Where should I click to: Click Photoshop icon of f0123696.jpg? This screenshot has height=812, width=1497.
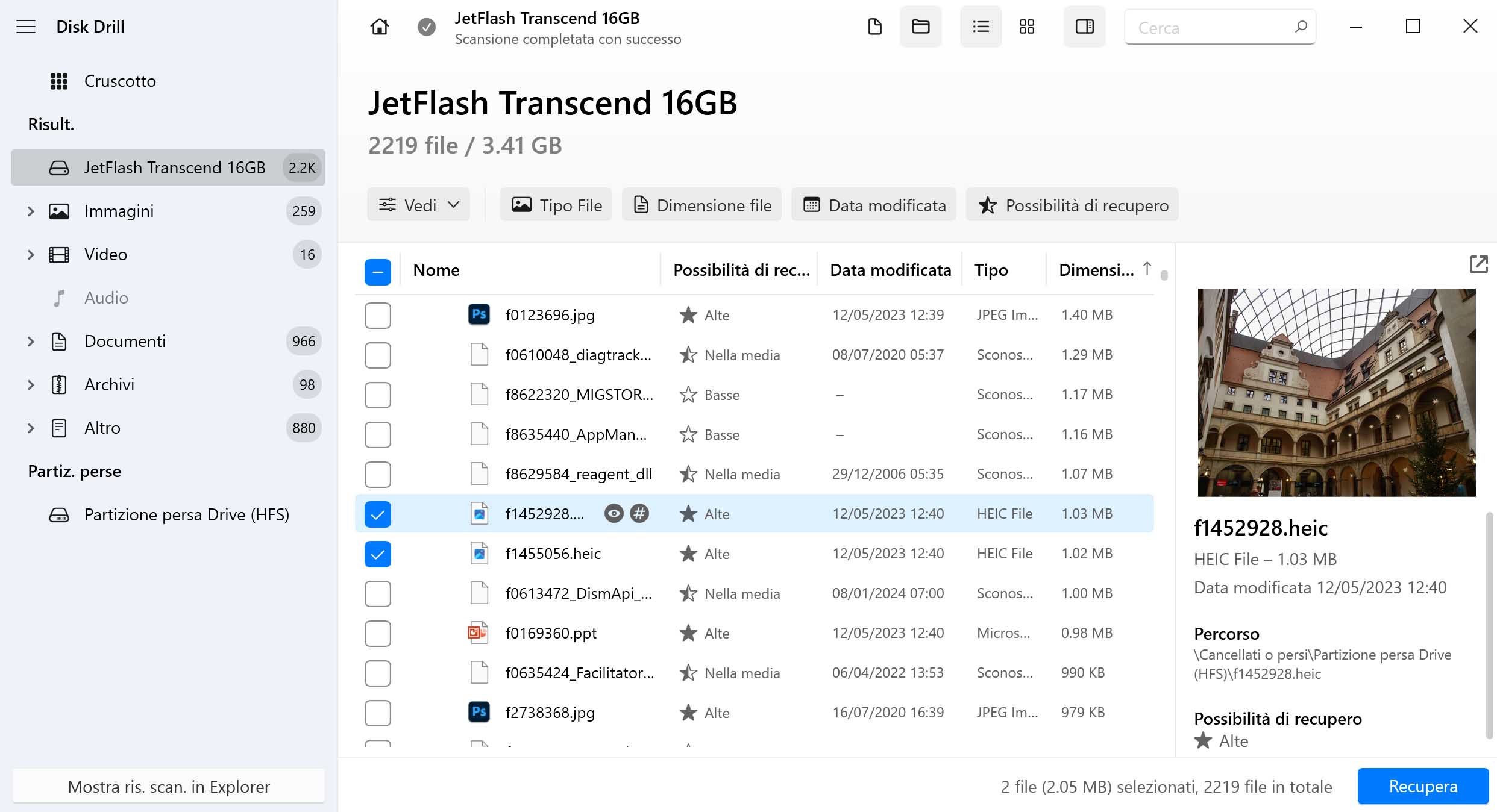tap(479, 314)
